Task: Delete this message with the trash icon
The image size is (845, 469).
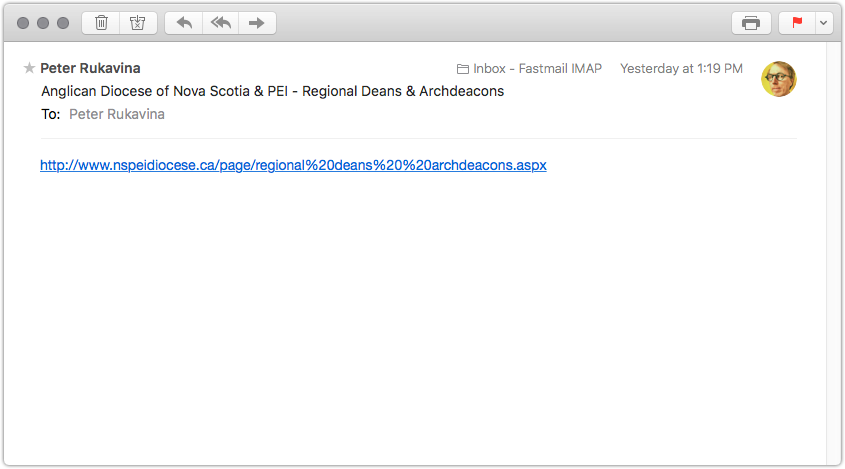Action: [x=101, y=23]
